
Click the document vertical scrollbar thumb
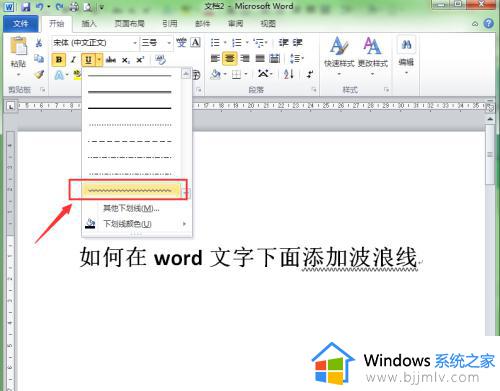click(x=490, y=155)
